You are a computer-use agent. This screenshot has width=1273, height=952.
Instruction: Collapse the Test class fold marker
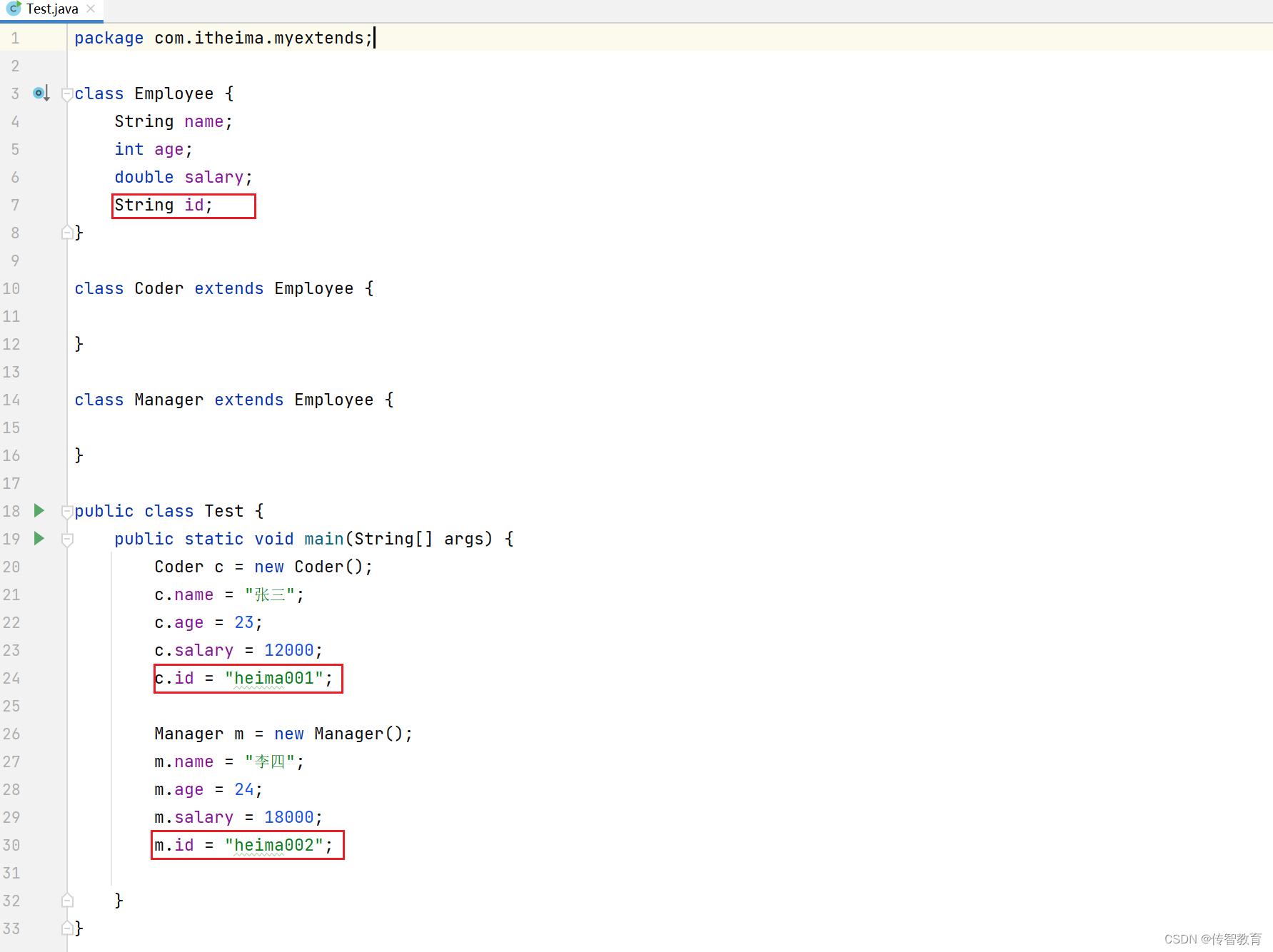click(x=67, y=511)
